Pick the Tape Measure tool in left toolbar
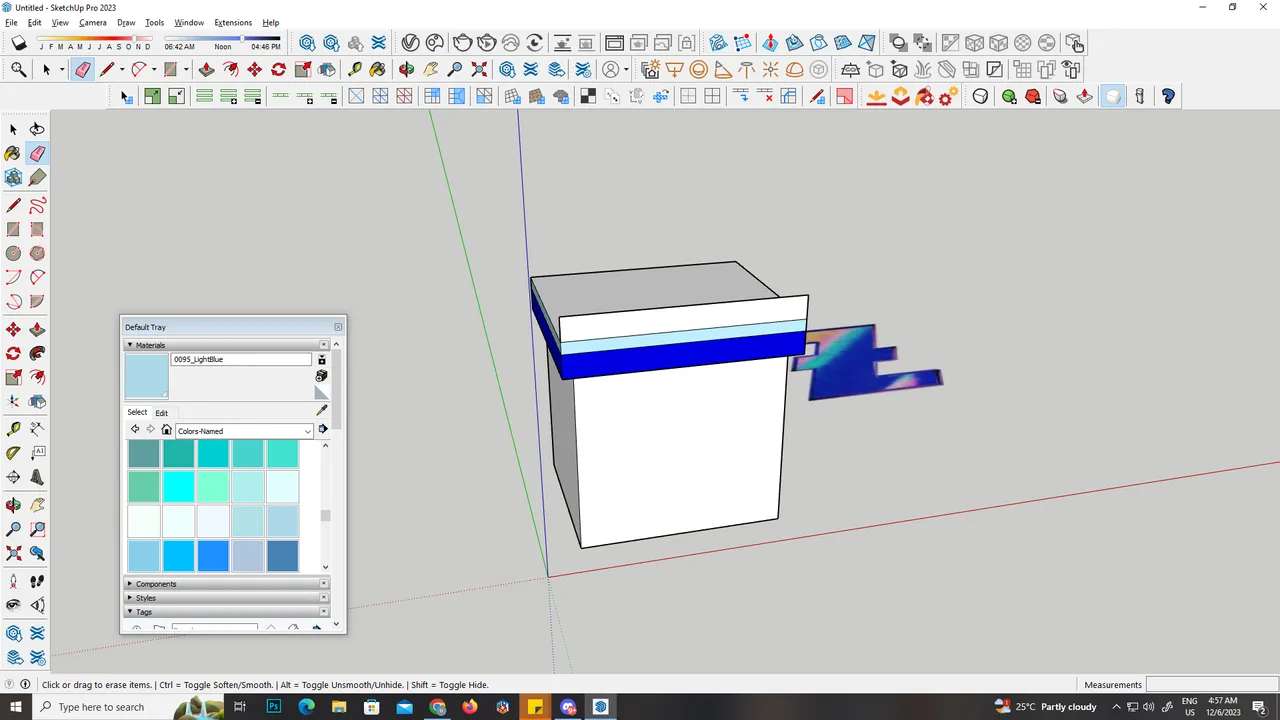The image size is (1280, 720). [x=13, y=429]
